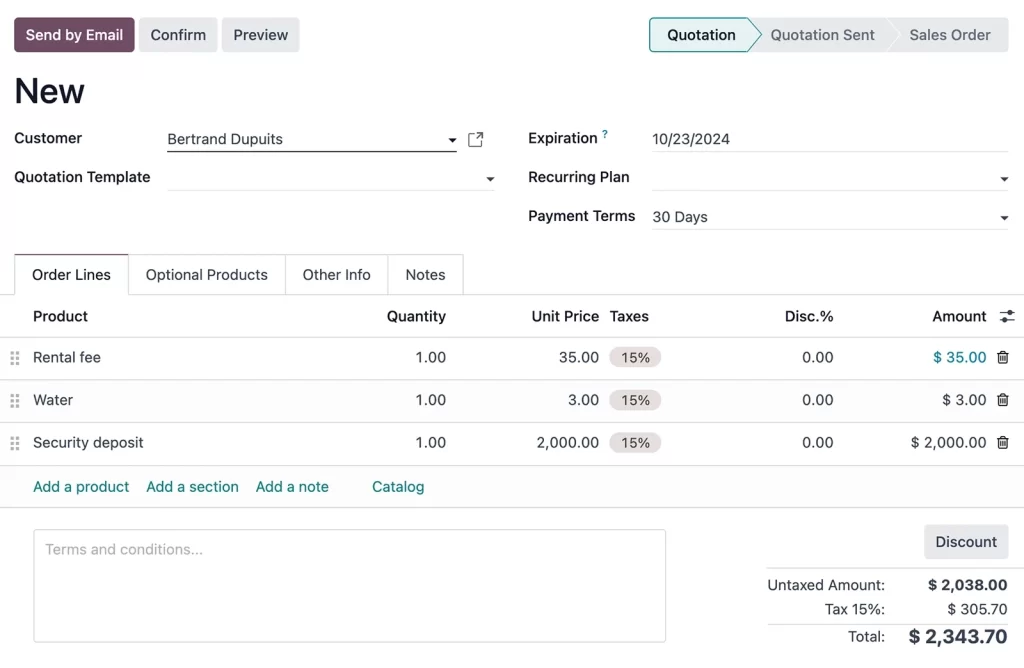
Task: Click into the Terms and conditions field
Action: tap(349, 585)
